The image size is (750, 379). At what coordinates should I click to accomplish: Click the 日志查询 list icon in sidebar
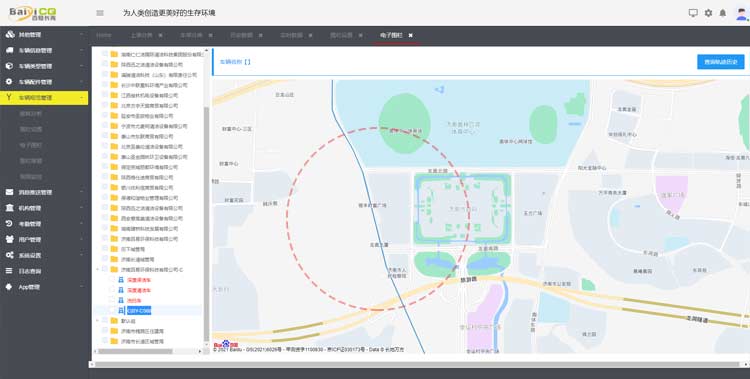tap(9, 271)
